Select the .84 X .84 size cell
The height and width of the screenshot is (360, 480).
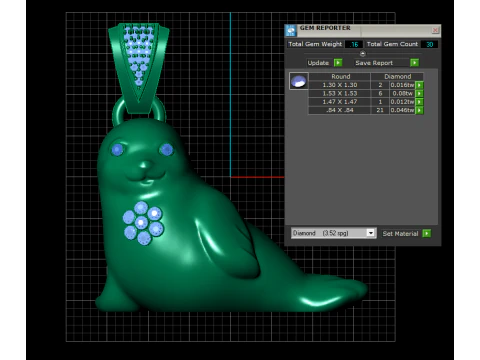pyautogui.click(x=340, y=110)
